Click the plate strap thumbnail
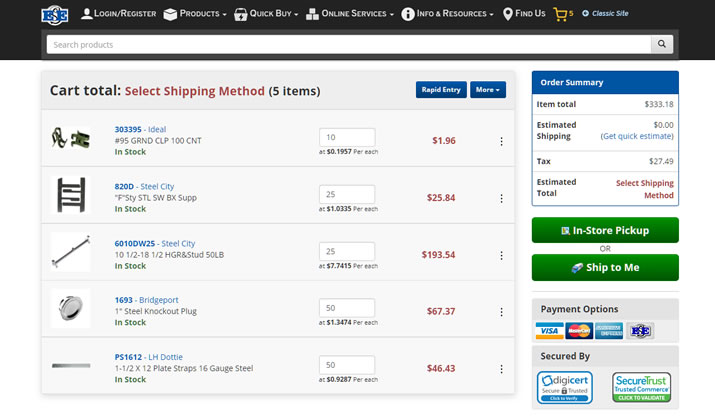 (71, 365)
